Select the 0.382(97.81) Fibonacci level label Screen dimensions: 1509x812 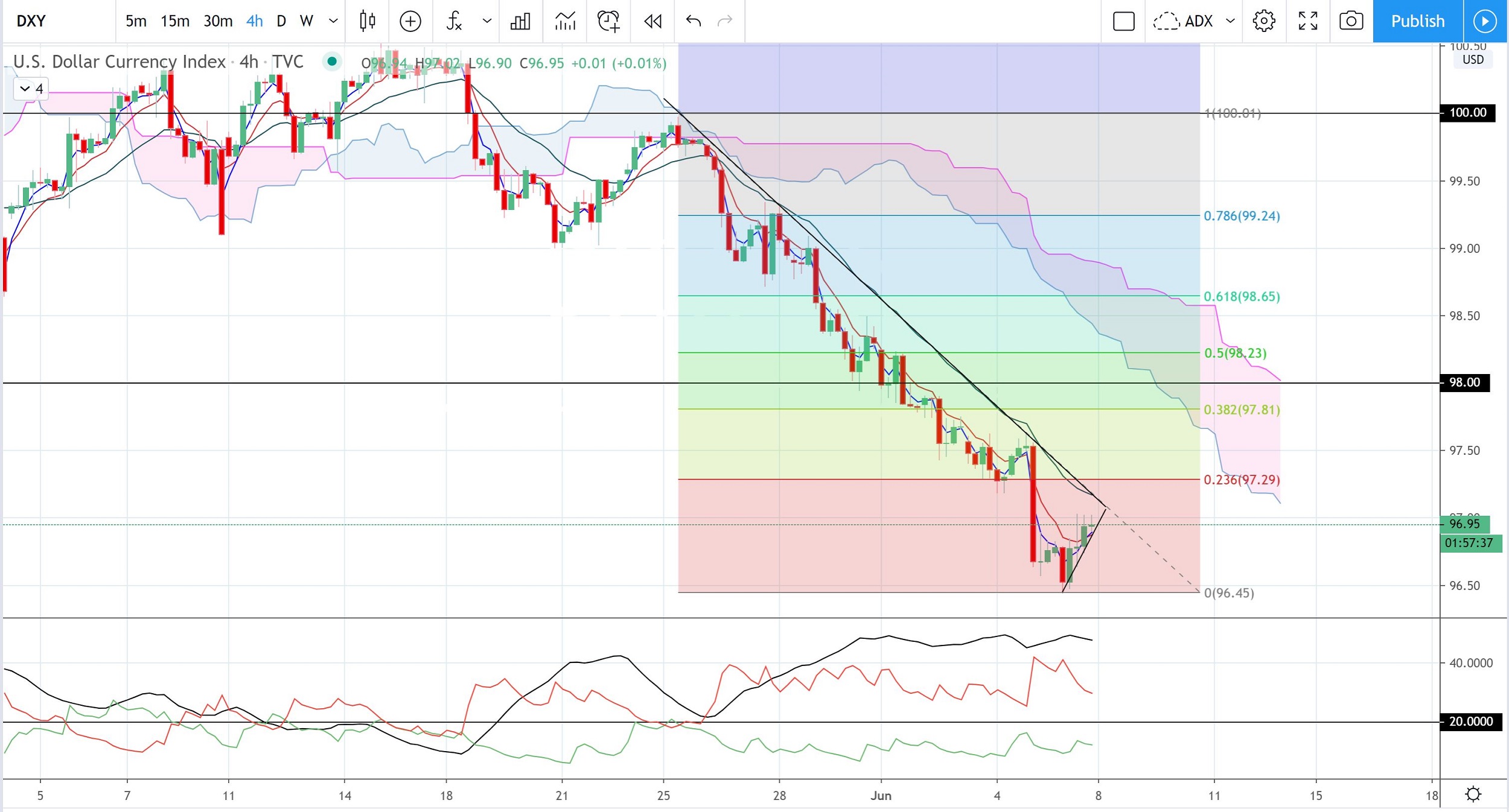tap(1242, 410)
